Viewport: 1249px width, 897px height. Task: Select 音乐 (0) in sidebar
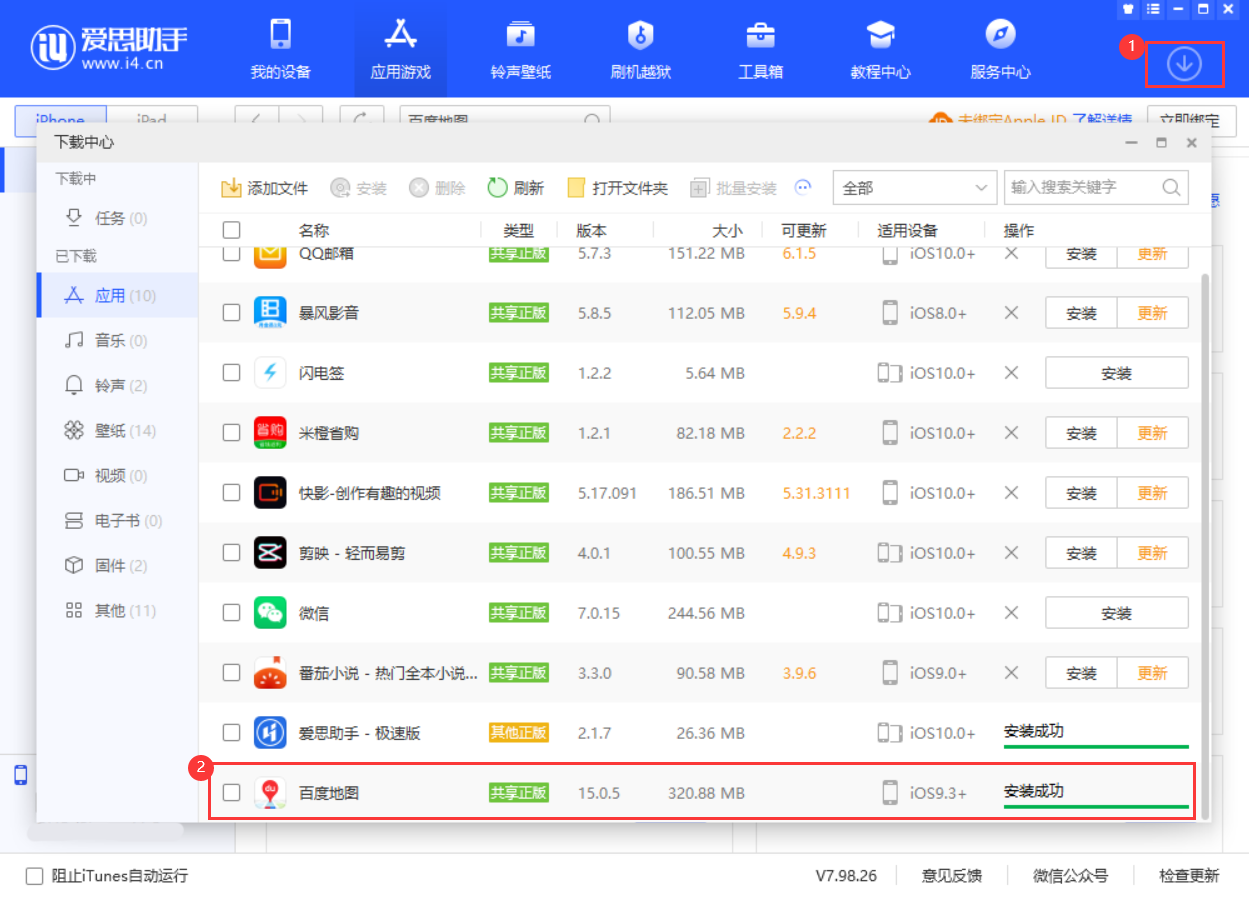(118, 341)
